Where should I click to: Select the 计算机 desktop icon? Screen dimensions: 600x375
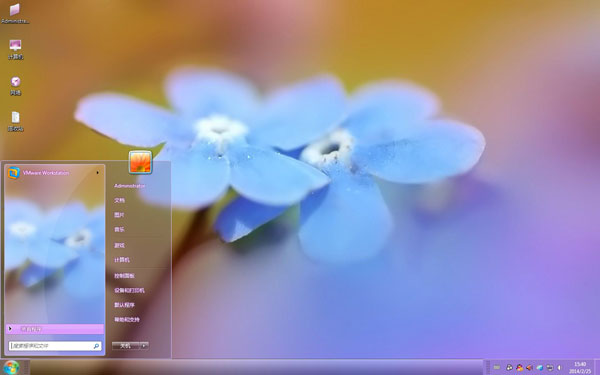15,49
